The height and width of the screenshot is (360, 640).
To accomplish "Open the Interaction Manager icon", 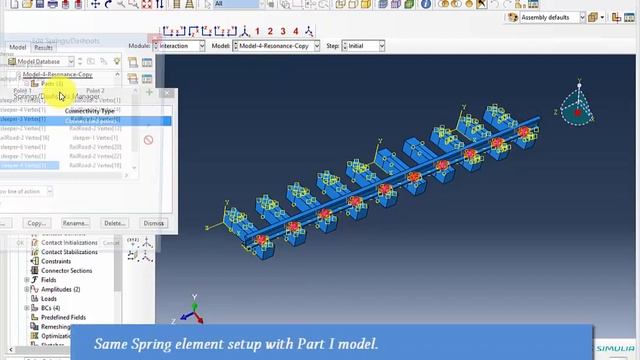I will [147, 62].
